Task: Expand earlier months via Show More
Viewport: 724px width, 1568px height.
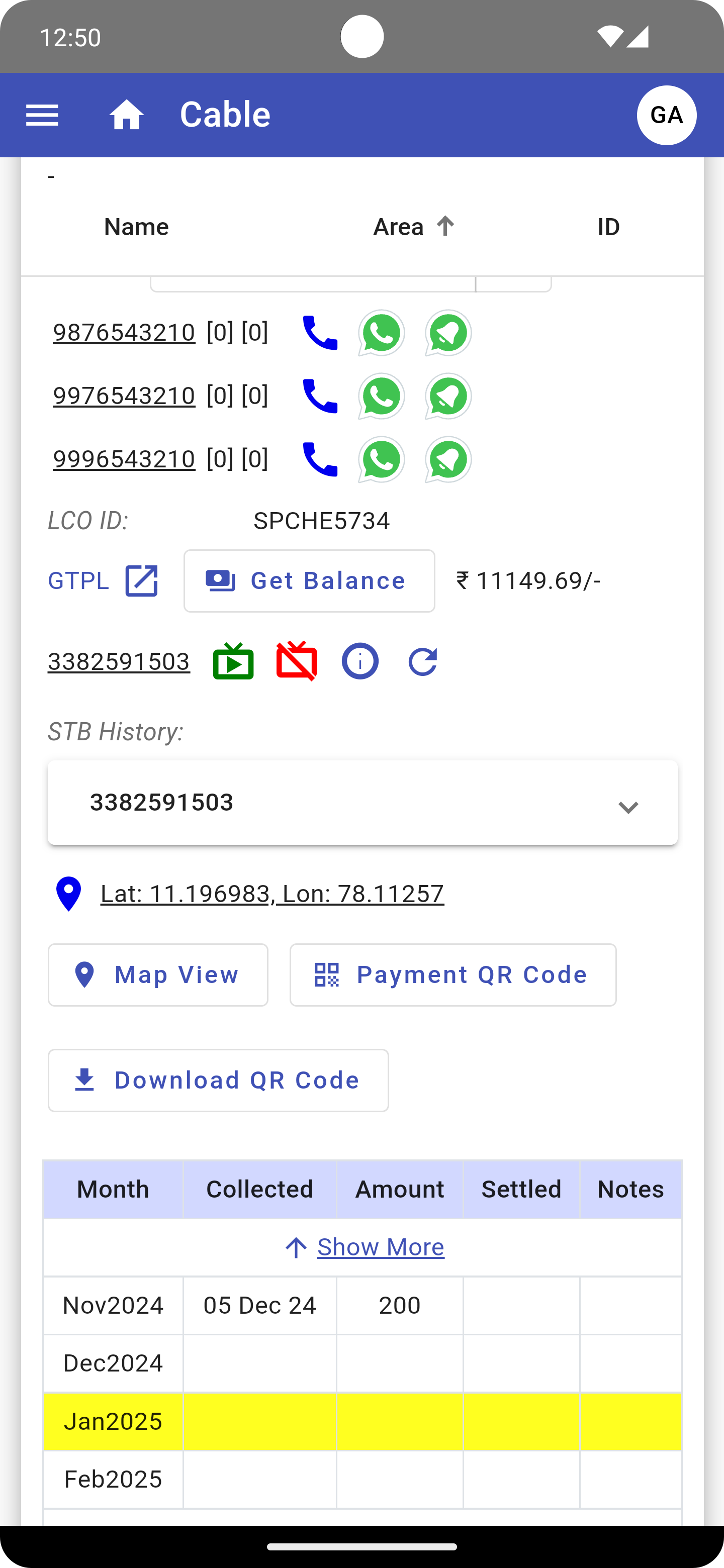Action: click(x=380, y=1247)
